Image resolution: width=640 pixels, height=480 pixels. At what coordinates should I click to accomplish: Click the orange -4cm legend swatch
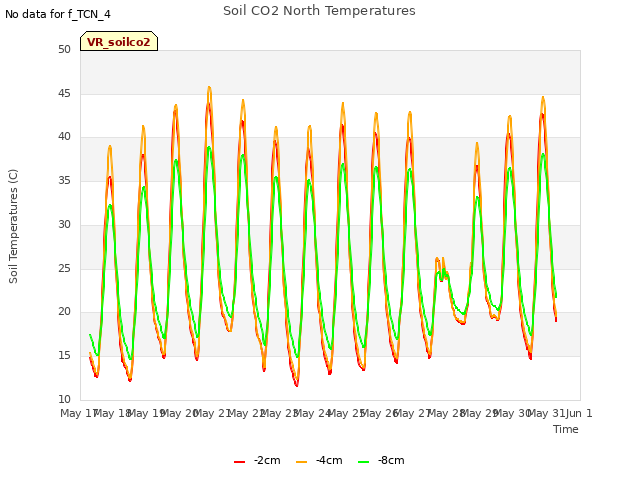pyautogui.click(x=301, y=462)
